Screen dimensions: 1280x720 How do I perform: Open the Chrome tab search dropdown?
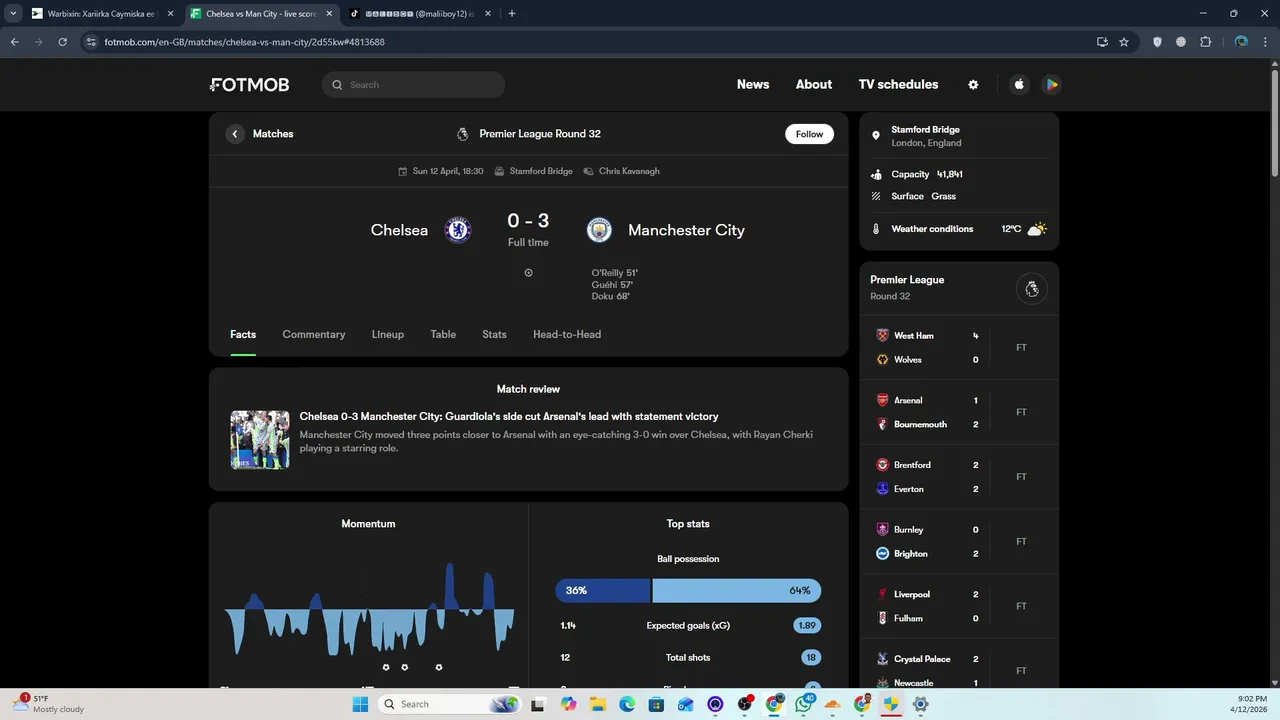click(x=13, y=14)
